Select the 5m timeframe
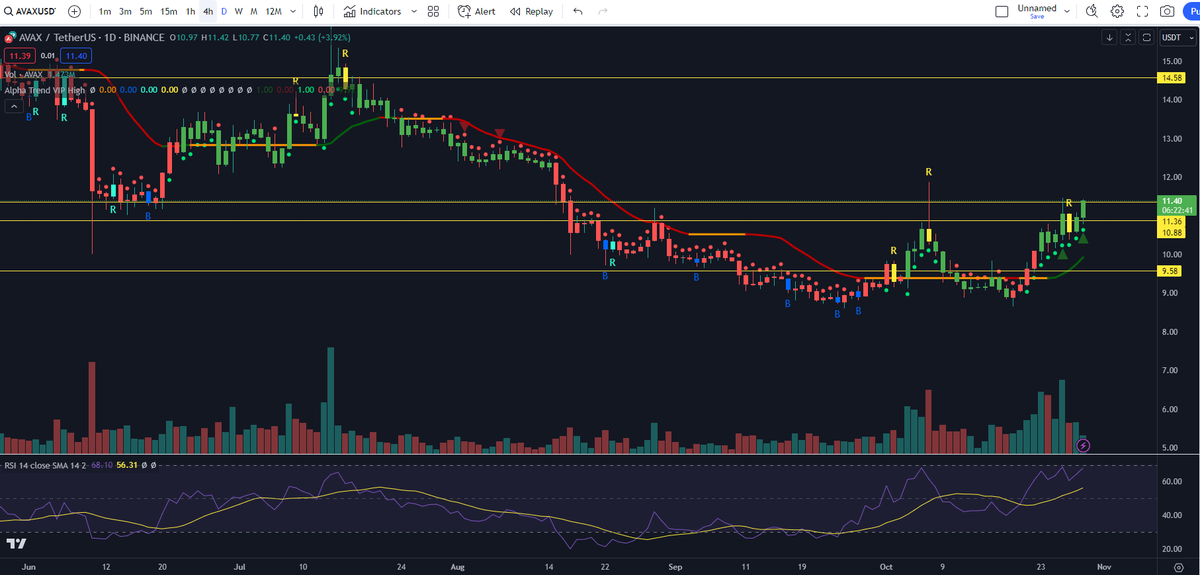The height and width of the screenshot is (575, 1200). (x=146, y=12)
